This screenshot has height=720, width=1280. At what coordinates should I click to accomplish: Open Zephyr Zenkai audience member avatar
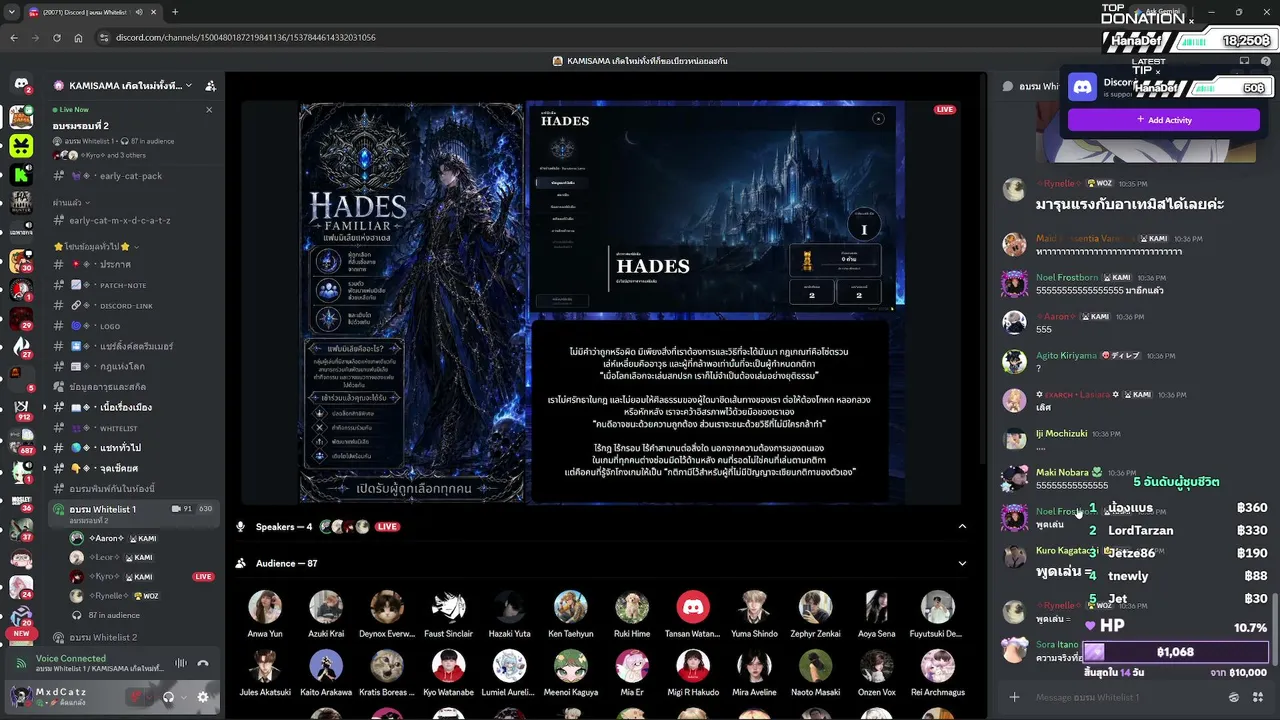815,606
